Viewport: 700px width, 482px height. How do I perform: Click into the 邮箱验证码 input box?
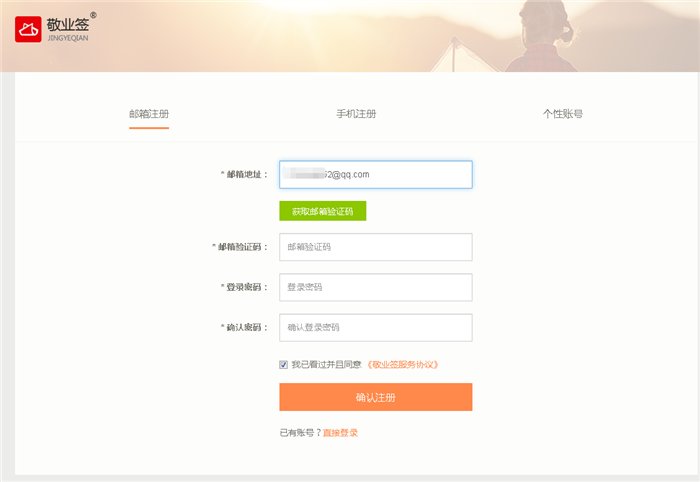coord(375,247)
